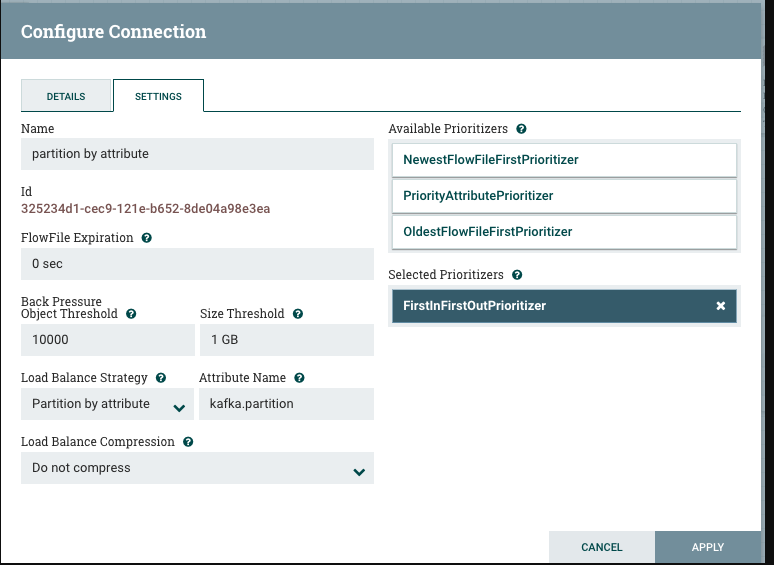Open help for Selected Prioritizers
The height and width of the screenshot is (565, 774).
click(x=517, y=275)
